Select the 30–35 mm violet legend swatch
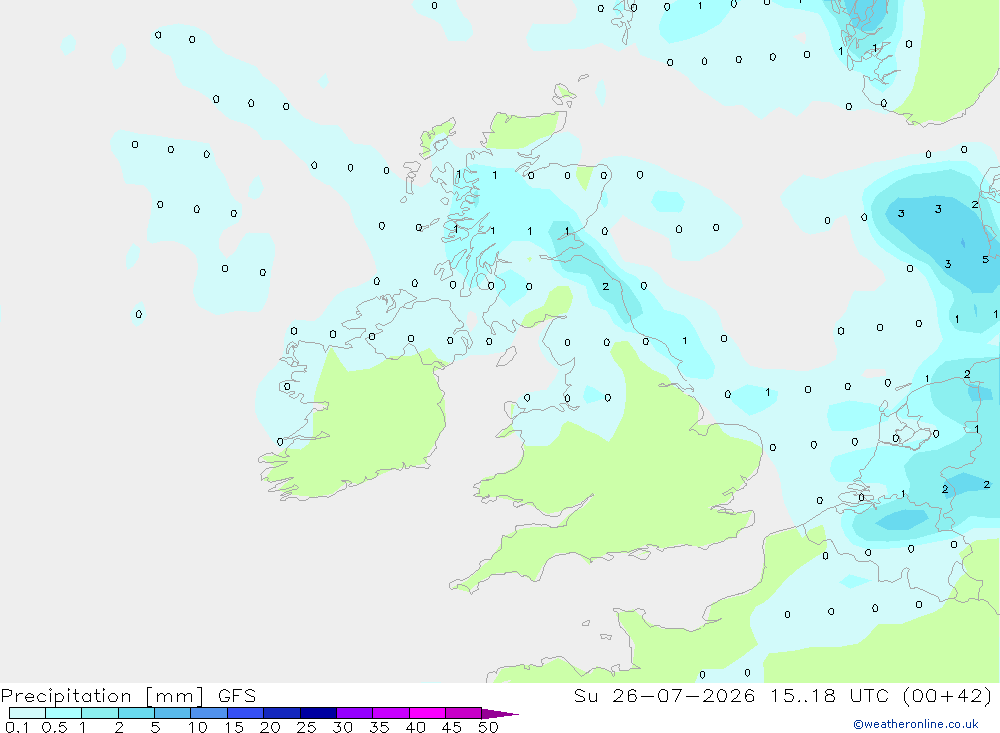 coord(355,713)
